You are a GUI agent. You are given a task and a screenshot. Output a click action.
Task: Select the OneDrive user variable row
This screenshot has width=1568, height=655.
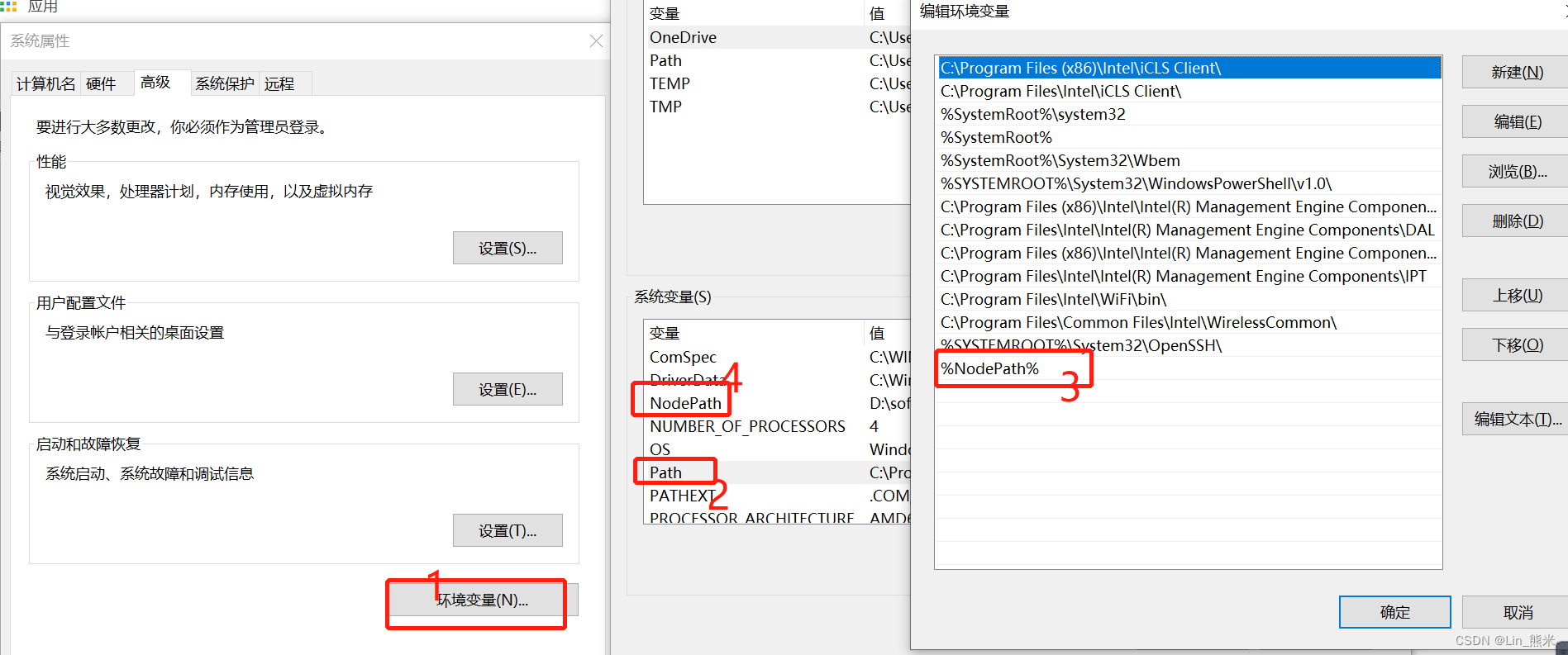click(x=777, y=37)
